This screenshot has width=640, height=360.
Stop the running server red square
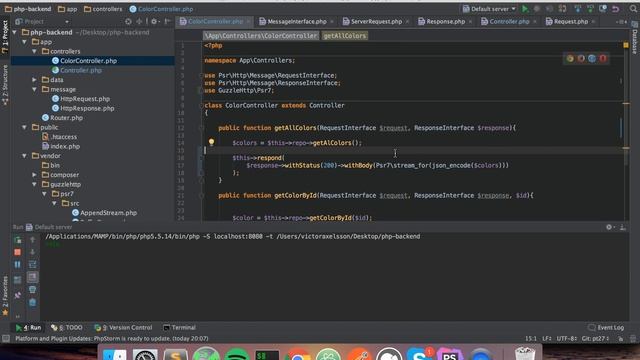(x=18, y=252)
